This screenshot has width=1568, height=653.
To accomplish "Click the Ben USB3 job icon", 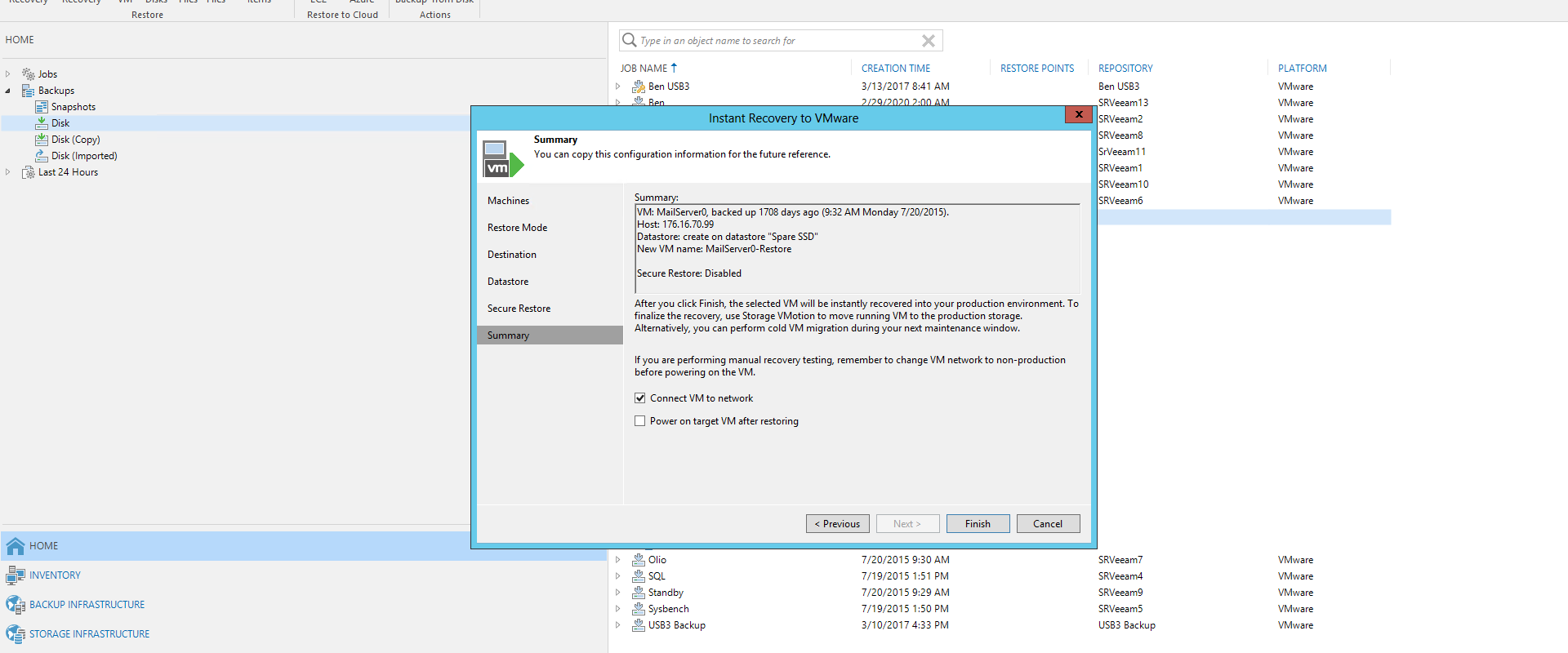I will point(639,87).
